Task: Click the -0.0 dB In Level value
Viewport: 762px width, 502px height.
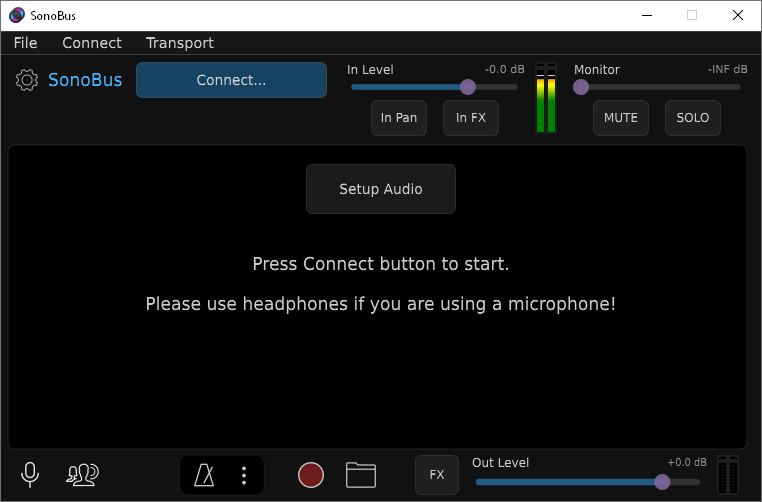Action: (504, 69)
